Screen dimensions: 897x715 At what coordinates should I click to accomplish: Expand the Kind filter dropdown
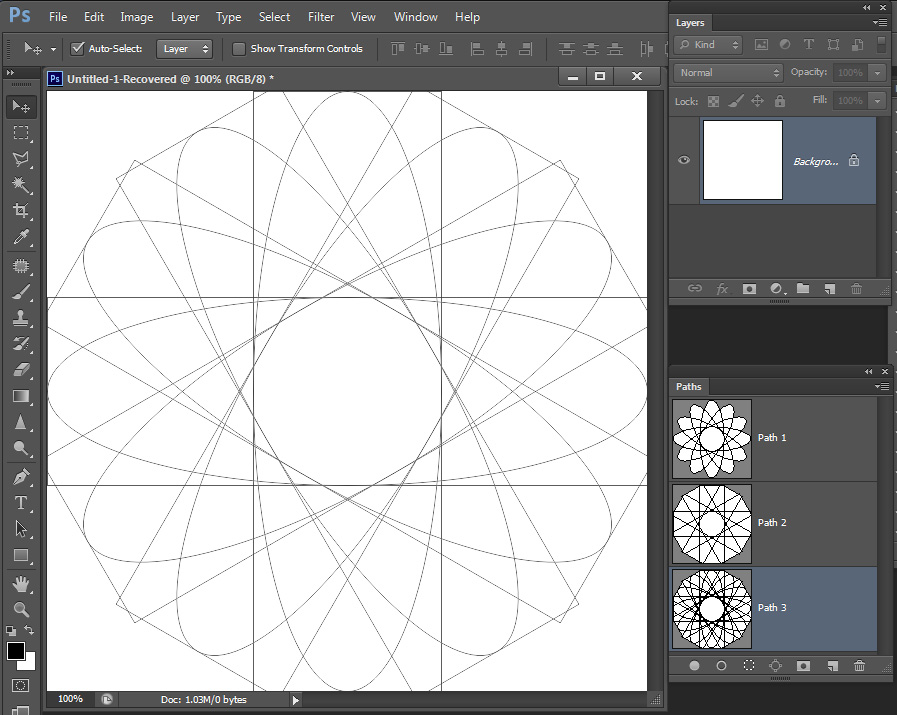coord(709,45)
